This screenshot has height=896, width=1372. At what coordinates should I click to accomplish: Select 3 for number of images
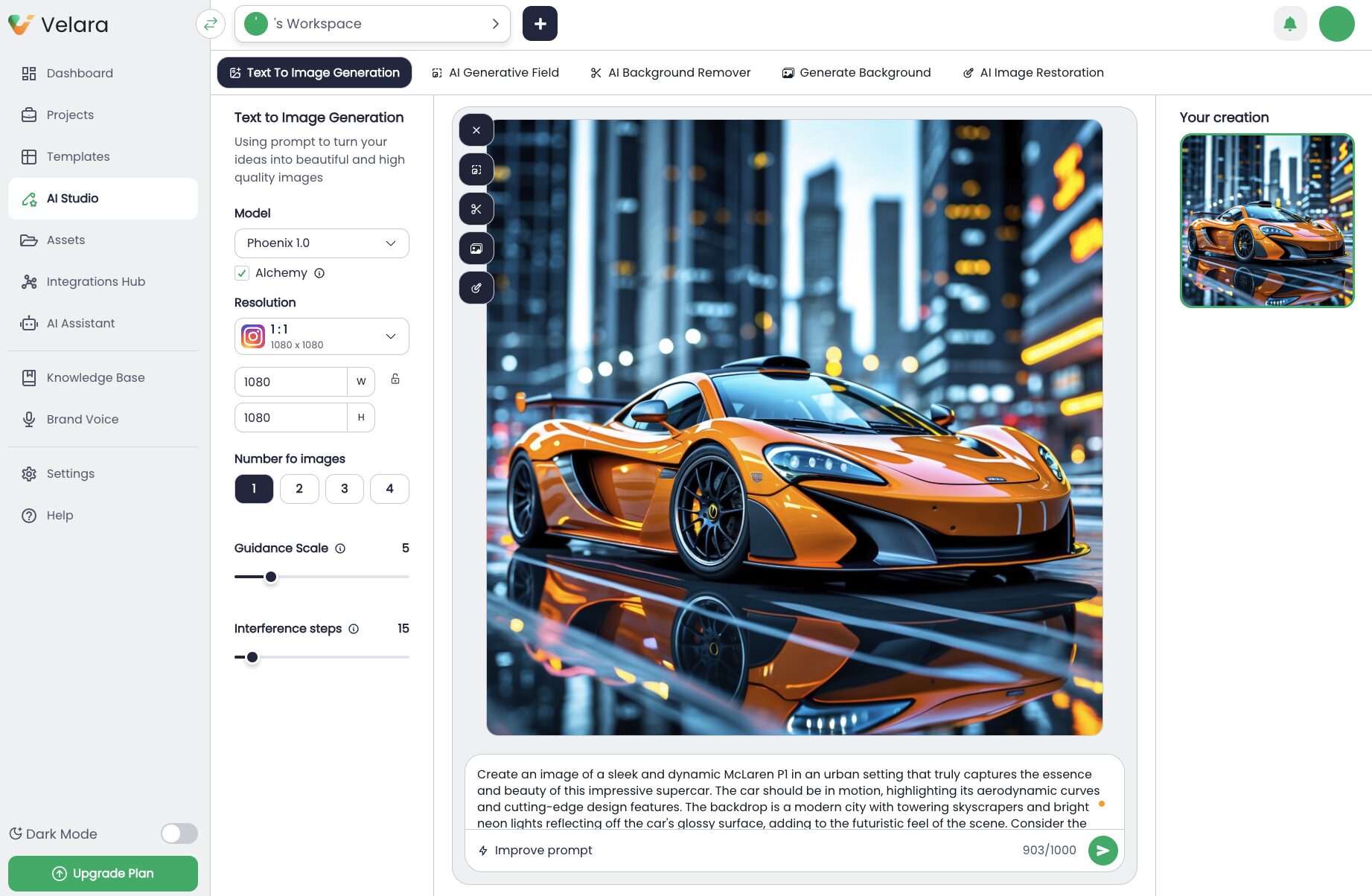coord(344,489)
